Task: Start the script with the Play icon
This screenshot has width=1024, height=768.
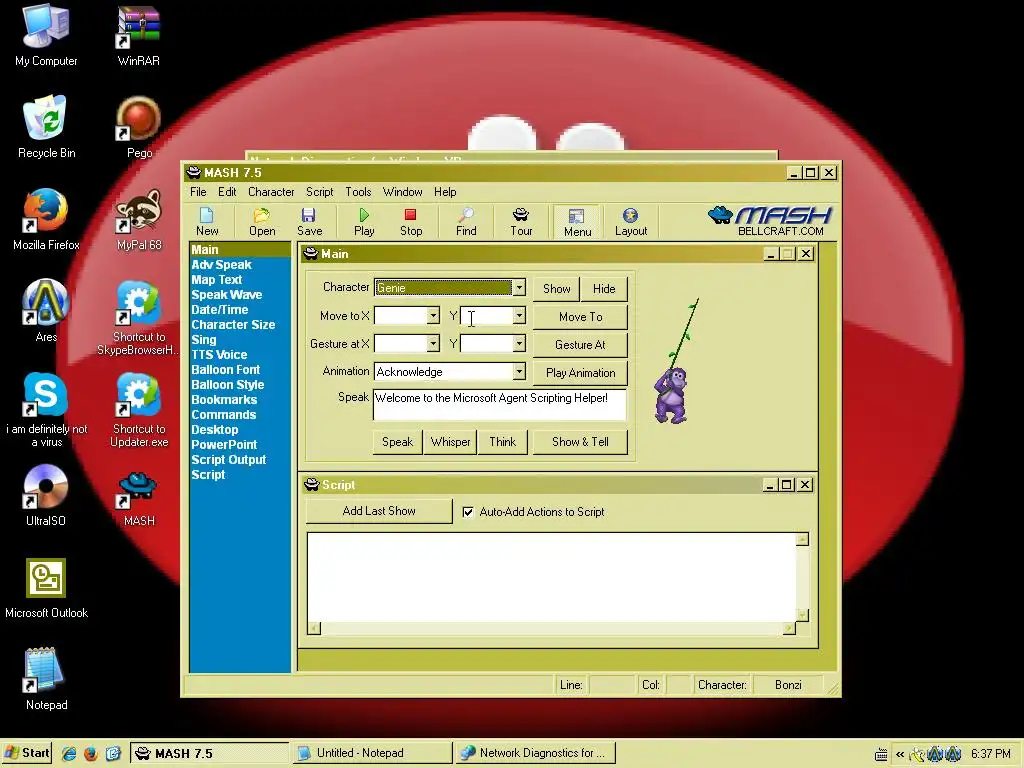Action: tap(364, 222)
